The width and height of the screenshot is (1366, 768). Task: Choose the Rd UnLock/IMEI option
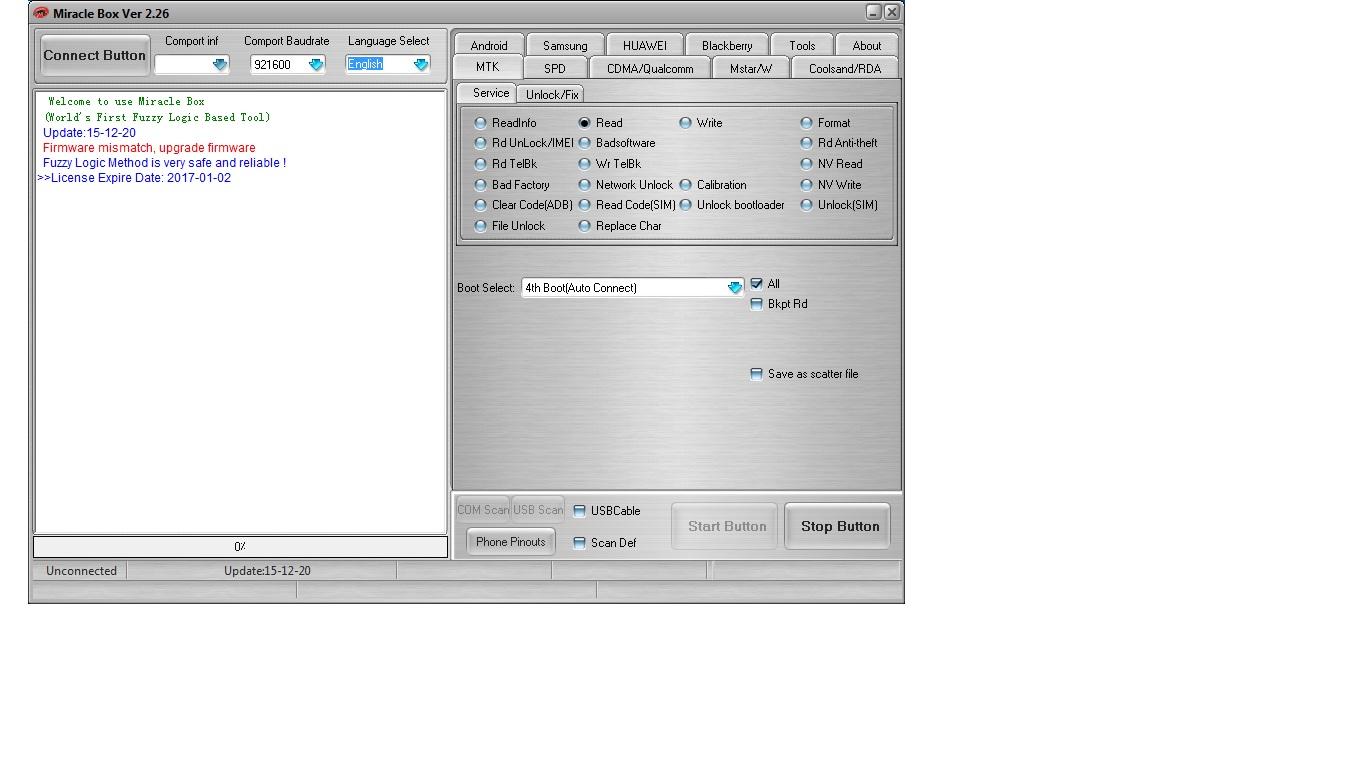(x=524, y=143)
